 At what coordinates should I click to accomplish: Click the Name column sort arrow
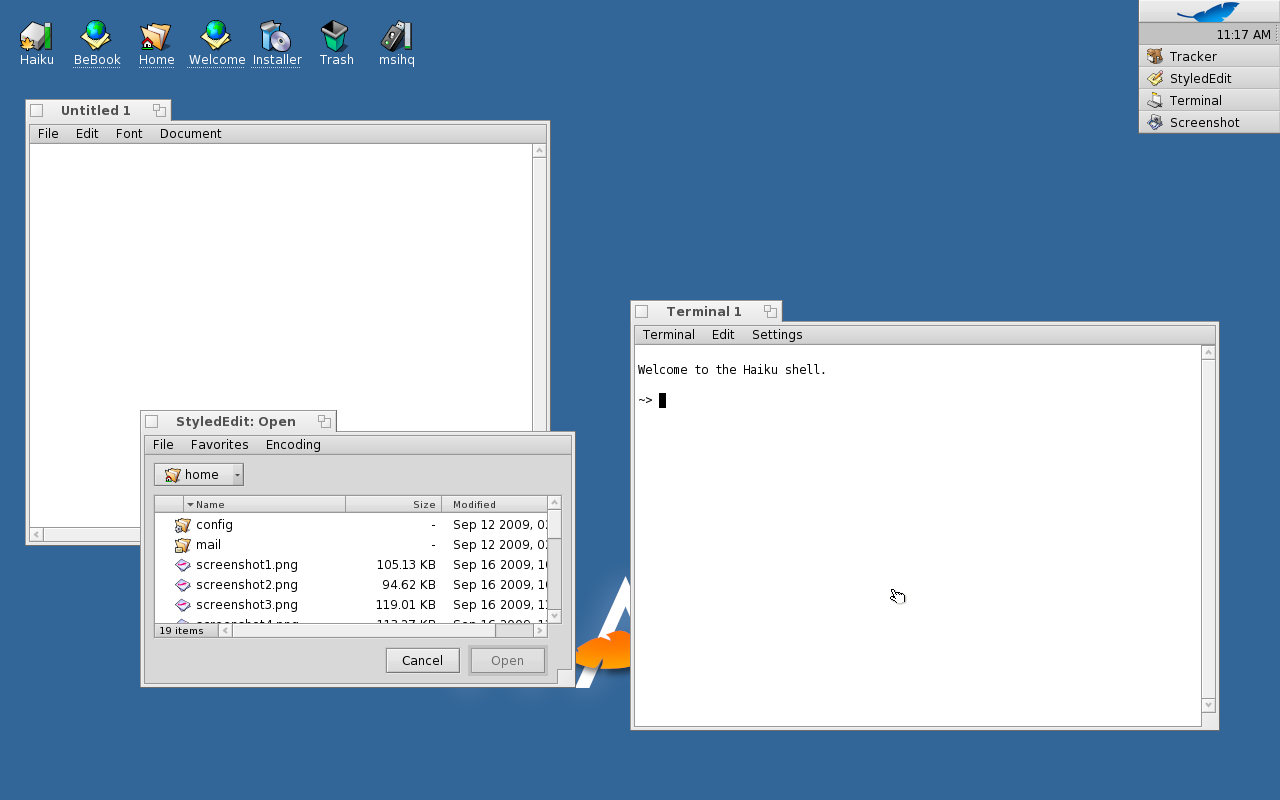pyautogui.click(x=190, y=505)
